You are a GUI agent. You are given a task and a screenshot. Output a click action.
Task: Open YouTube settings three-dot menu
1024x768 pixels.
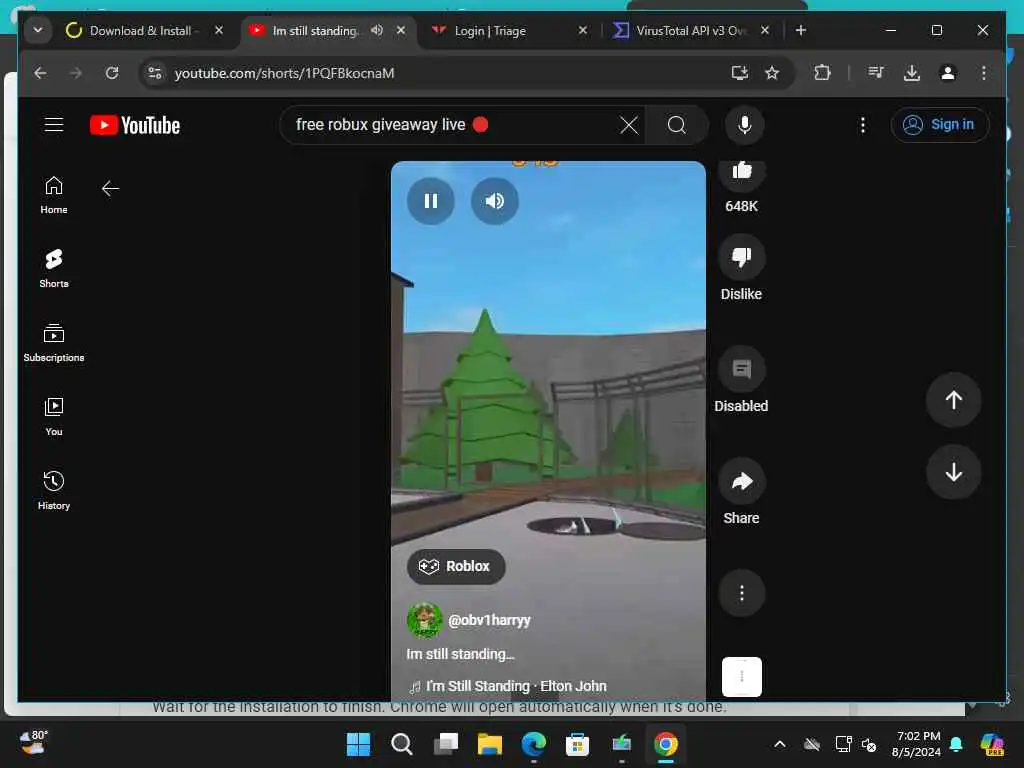pos(863,125)
